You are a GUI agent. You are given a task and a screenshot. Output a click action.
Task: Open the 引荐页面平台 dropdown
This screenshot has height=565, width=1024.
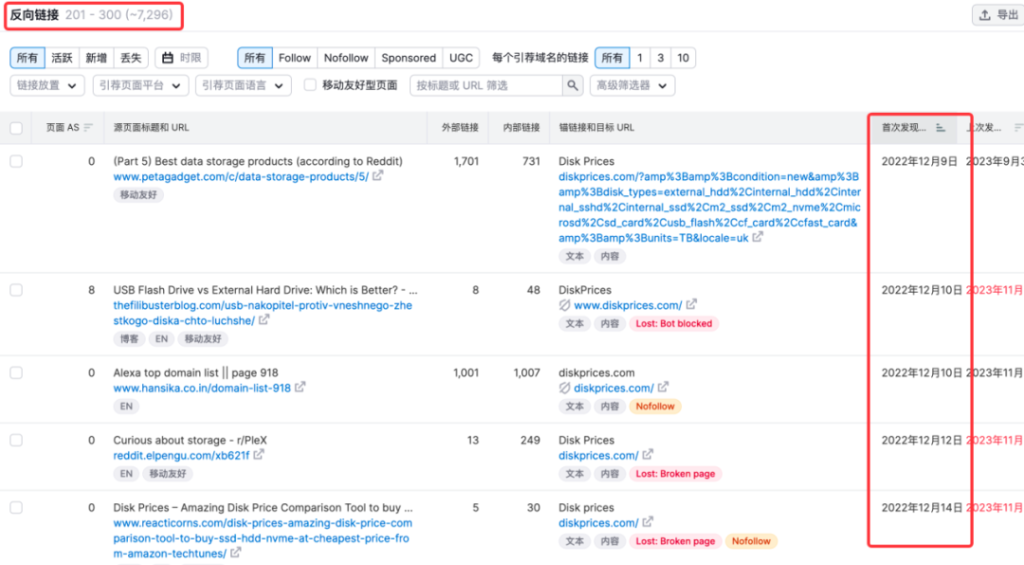(140, 86)
